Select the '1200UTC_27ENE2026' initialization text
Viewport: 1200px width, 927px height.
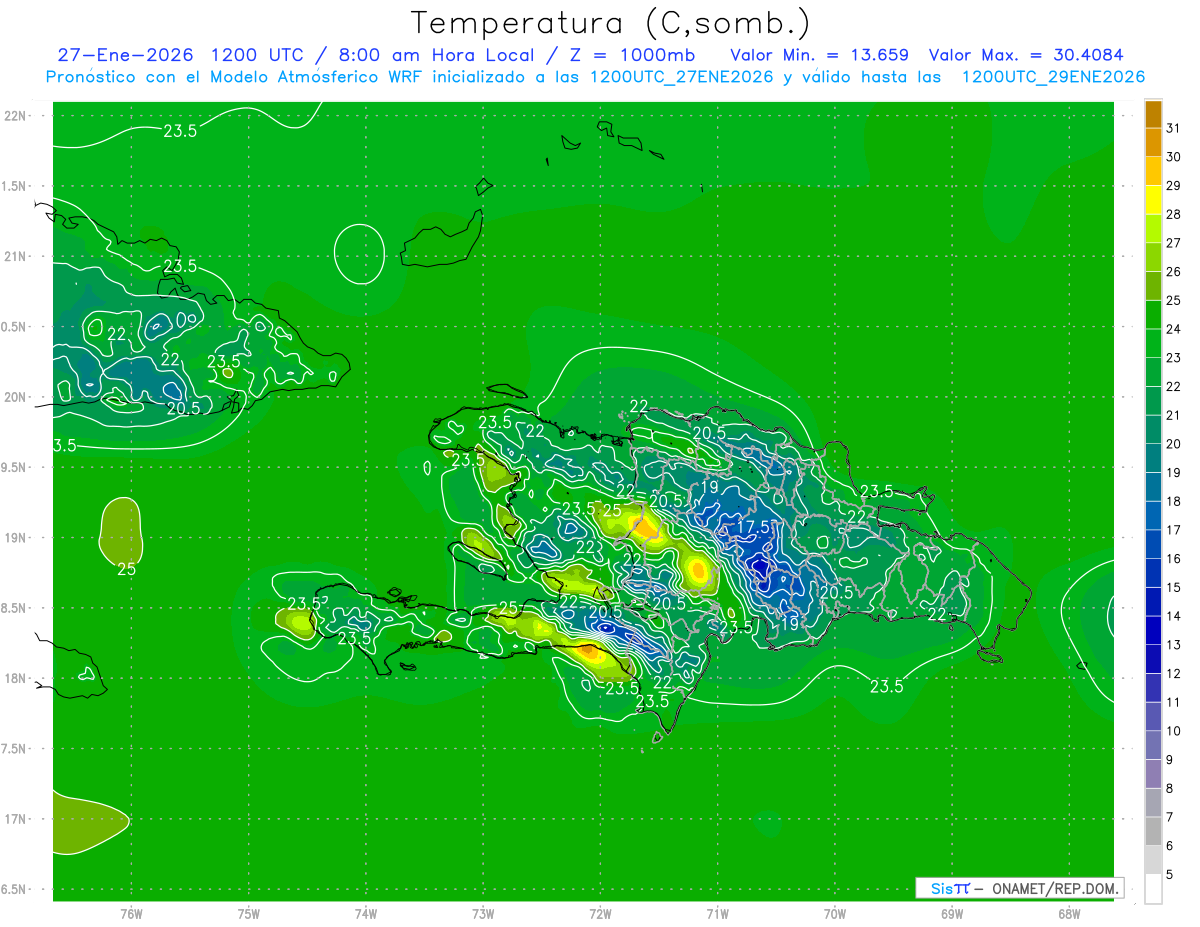pyautogui.click(x=680, y=77)
